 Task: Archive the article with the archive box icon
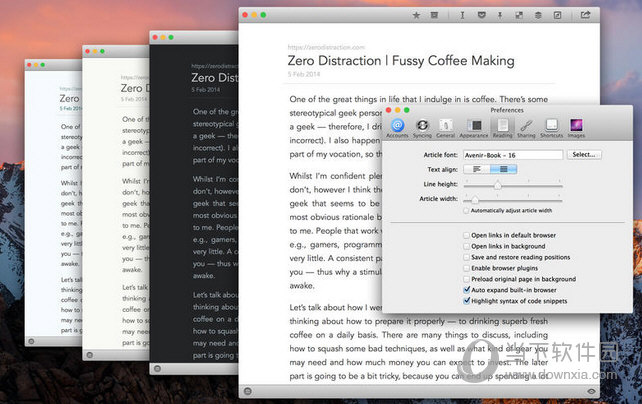[434, 15]
